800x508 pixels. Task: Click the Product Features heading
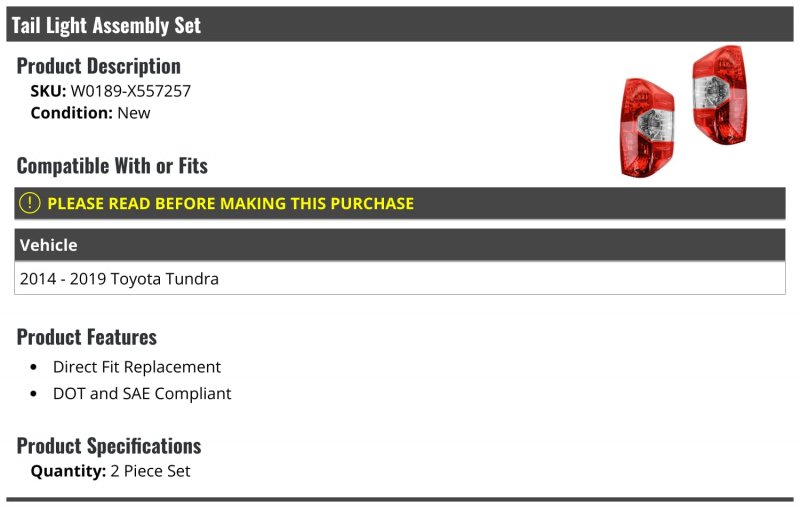[x=87, y=337]
